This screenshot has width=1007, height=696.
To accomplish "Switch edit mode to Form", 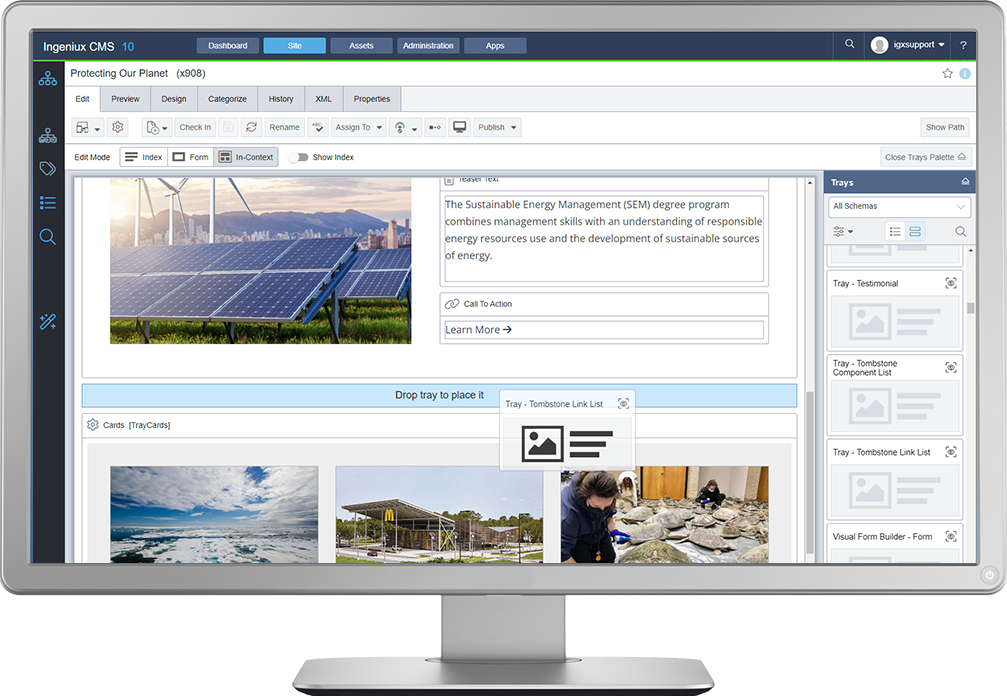I will [190, 157].
